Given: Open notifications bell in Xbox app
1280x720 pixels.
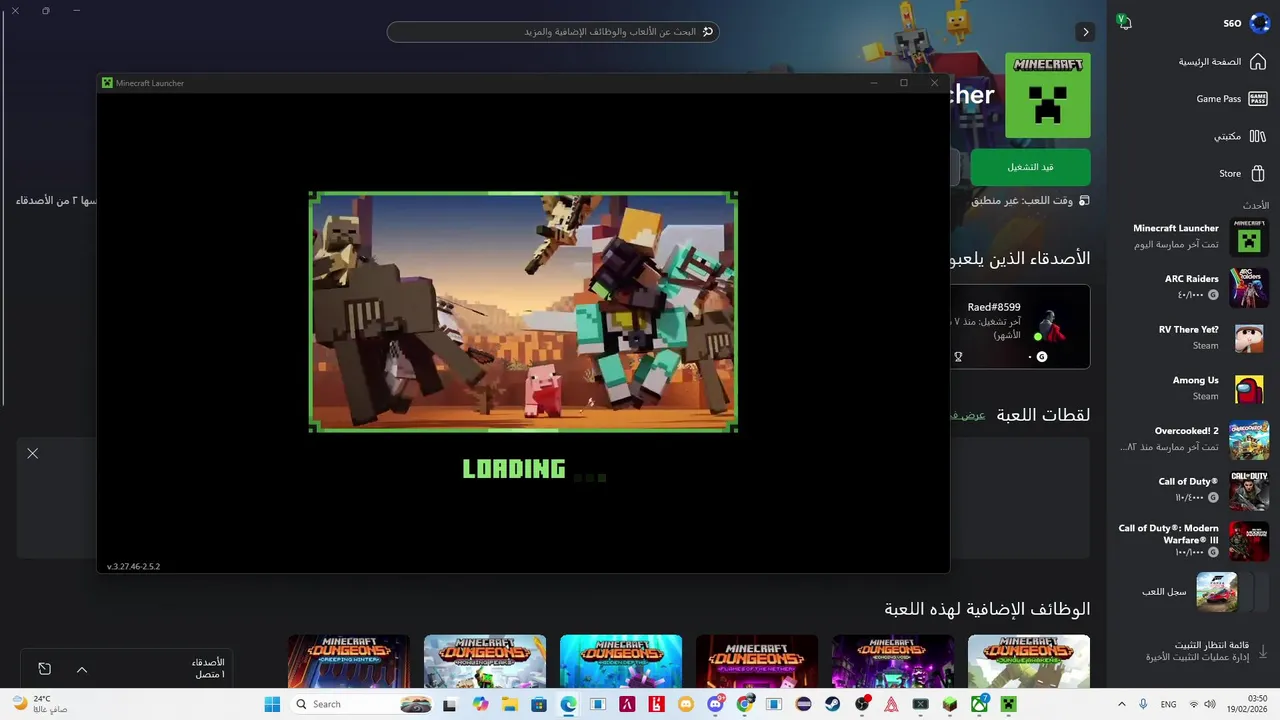Looking at the screenshot, I should (1124, 22).
